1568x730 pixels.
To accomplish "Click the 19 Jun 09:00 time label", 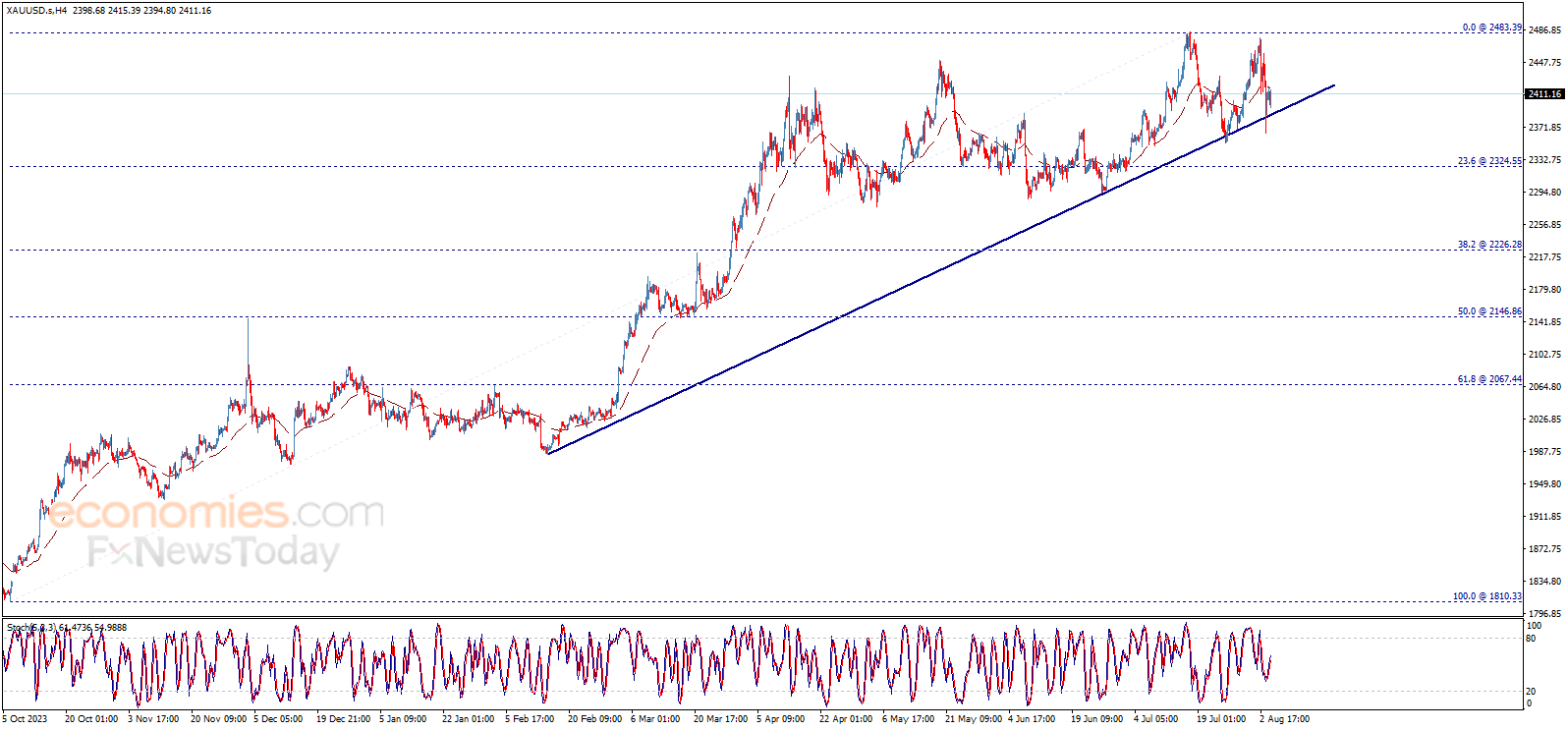I will [x=1096, y=719].
